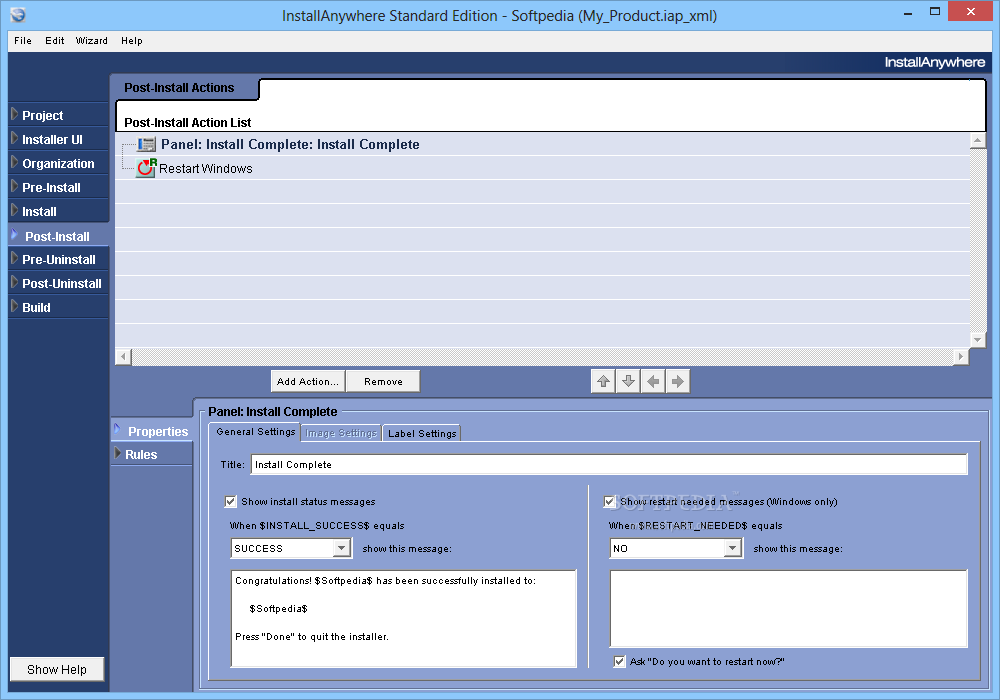Expand the Pre-Install section
This screenshot has width=1000, height=700.
click(x=58, y=187)
